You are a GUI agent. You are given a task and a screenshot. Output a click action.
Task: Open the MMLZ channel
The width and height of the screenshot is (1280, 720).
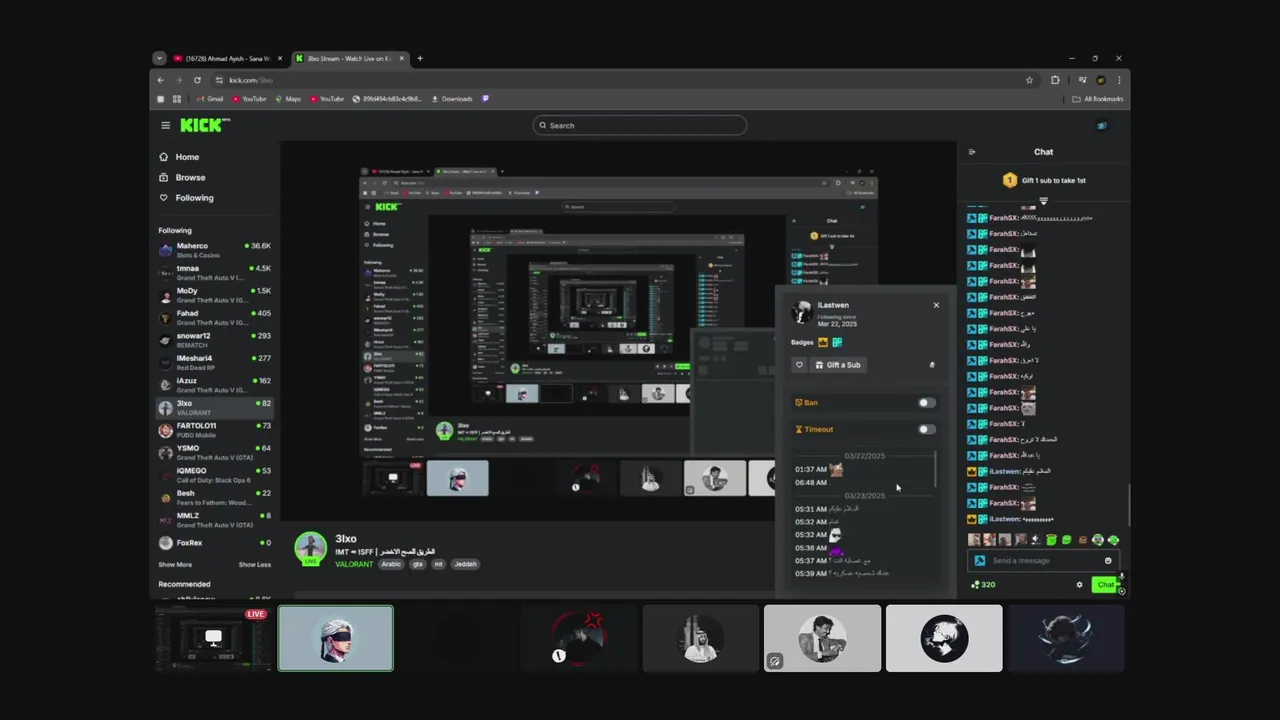[214, 520]
